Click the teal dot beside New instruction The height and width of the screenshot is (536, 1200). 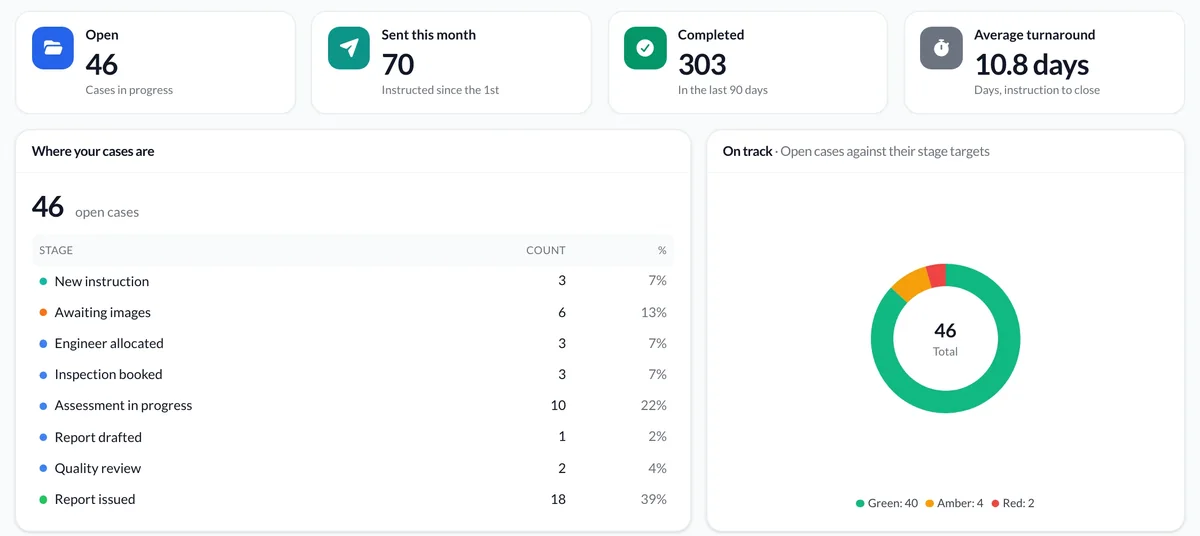pos(43,282)
